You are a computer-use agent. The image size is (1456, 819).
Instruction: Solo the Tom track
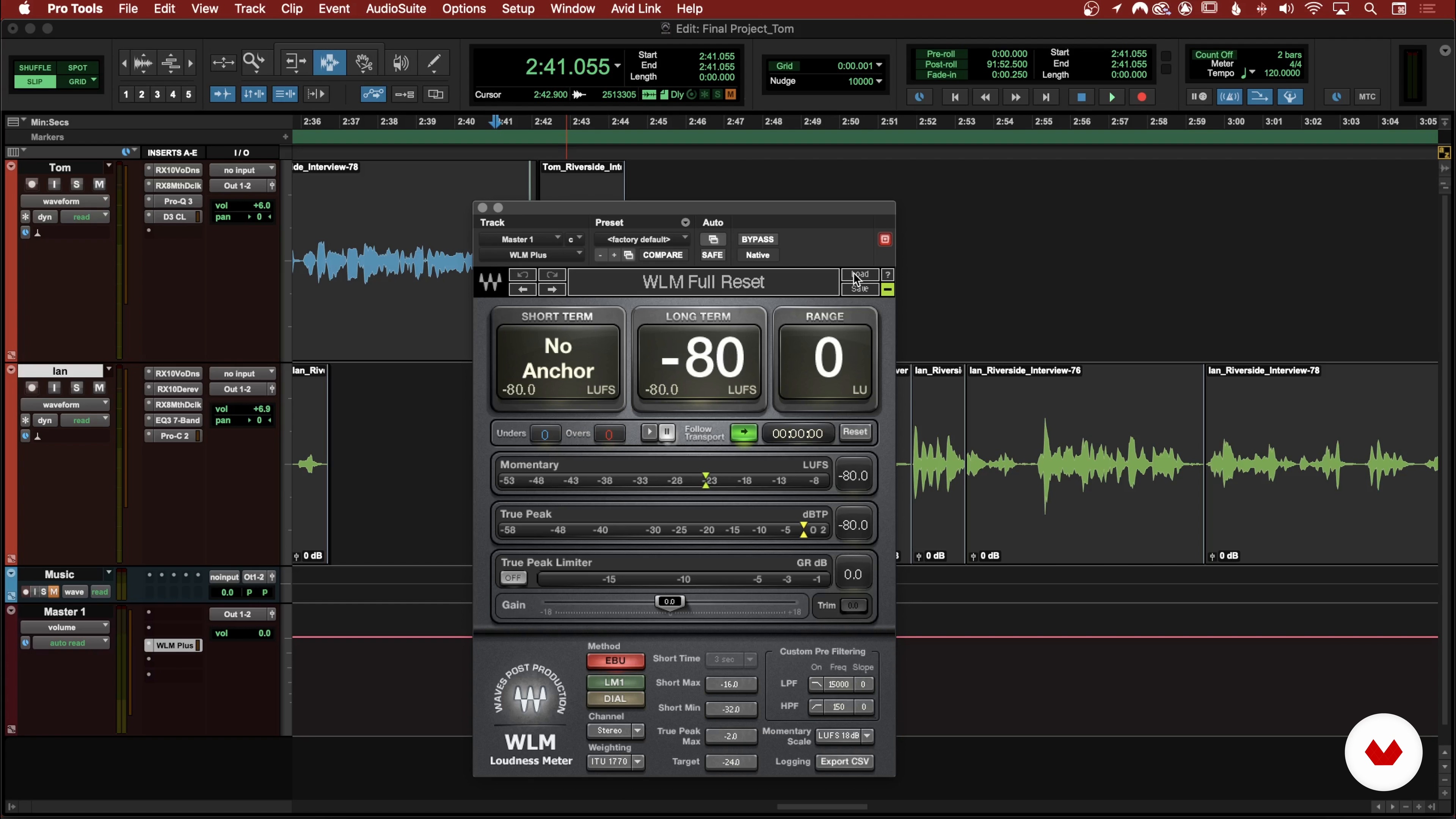point(76,184)
